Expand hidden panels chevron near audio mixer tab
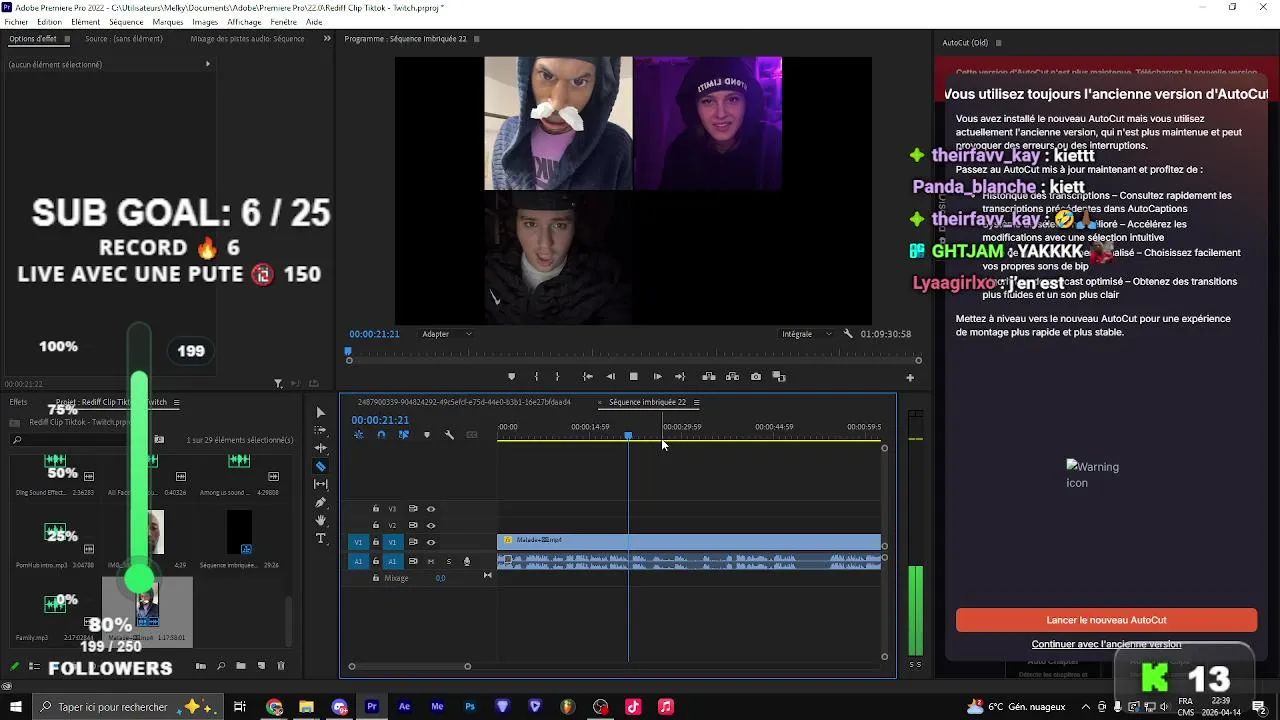 point(327,39)
